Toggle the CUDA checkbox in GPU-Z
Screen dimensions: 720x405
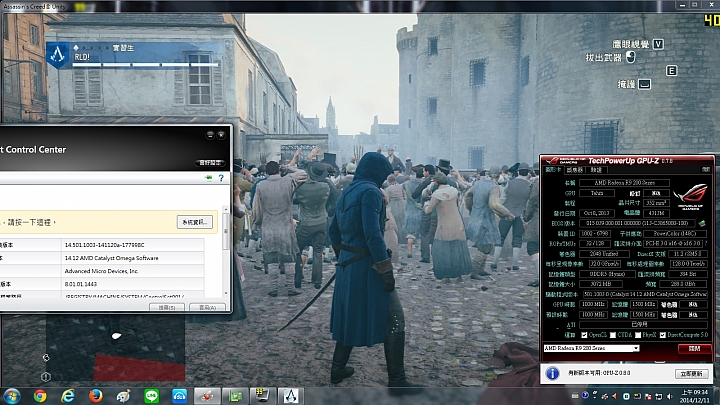point(613,335)
